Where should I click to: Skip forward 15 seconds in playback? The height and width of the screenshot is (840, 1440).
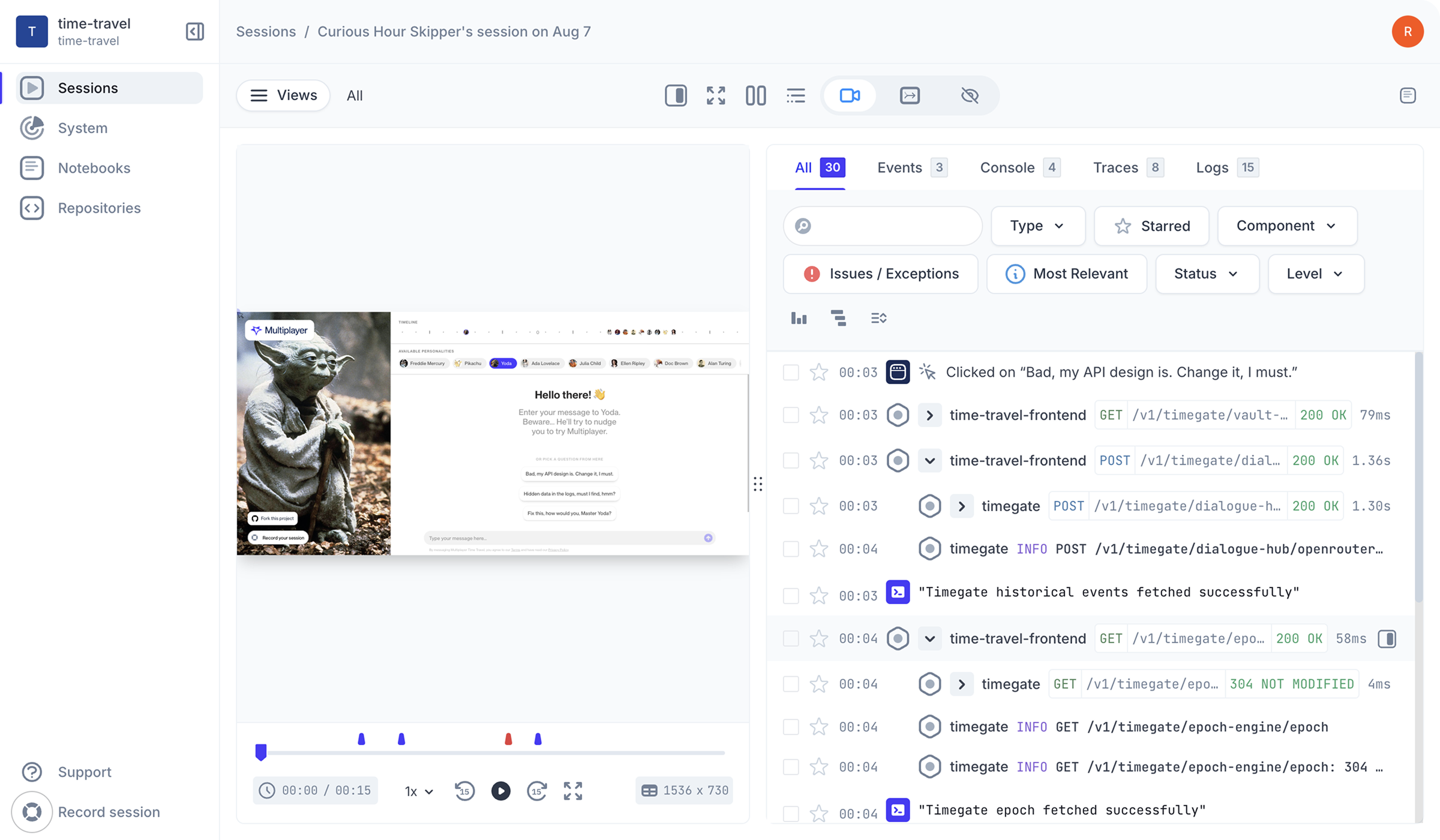pos(536,791)
